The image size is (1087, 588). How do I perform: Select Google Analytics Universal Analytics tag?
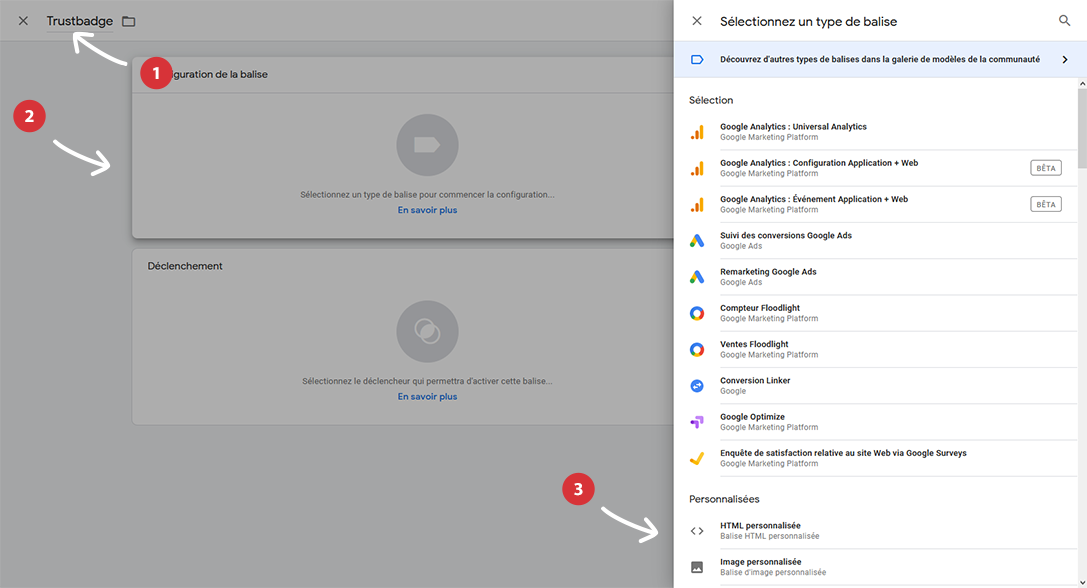tap(876, 132)
